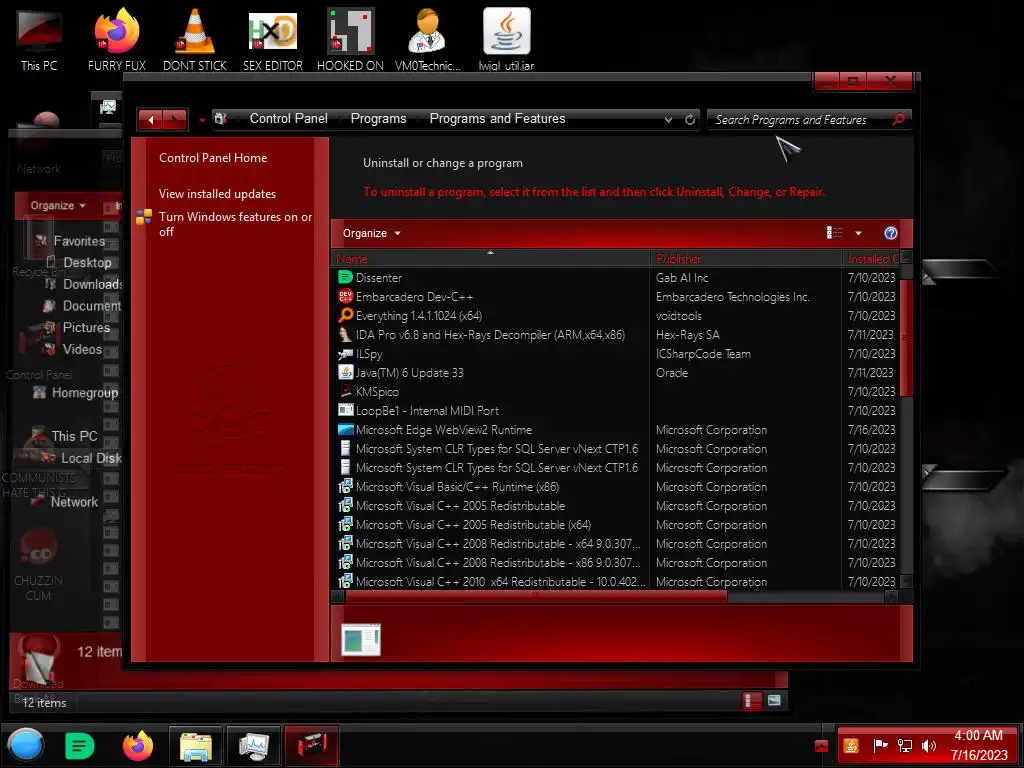
Task: Select the Dissenter program icon
Action: point(345,278)
